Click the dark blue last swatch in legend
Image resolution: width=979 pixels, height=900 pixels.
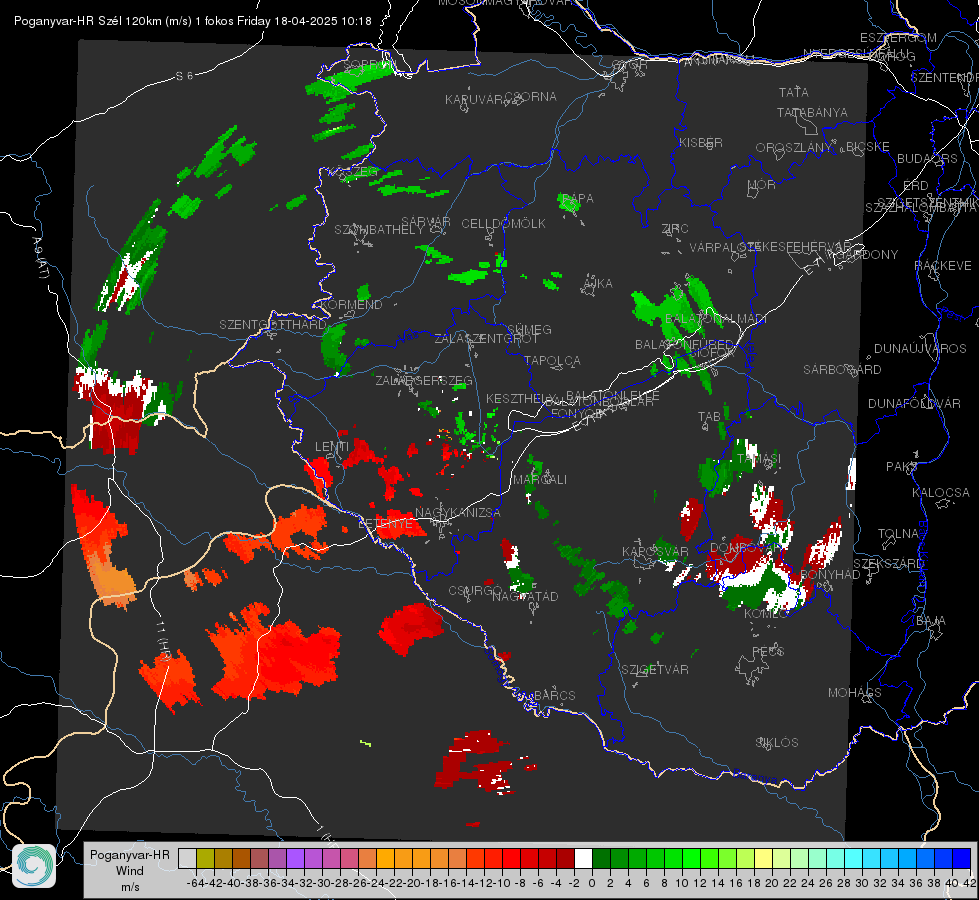962,859
